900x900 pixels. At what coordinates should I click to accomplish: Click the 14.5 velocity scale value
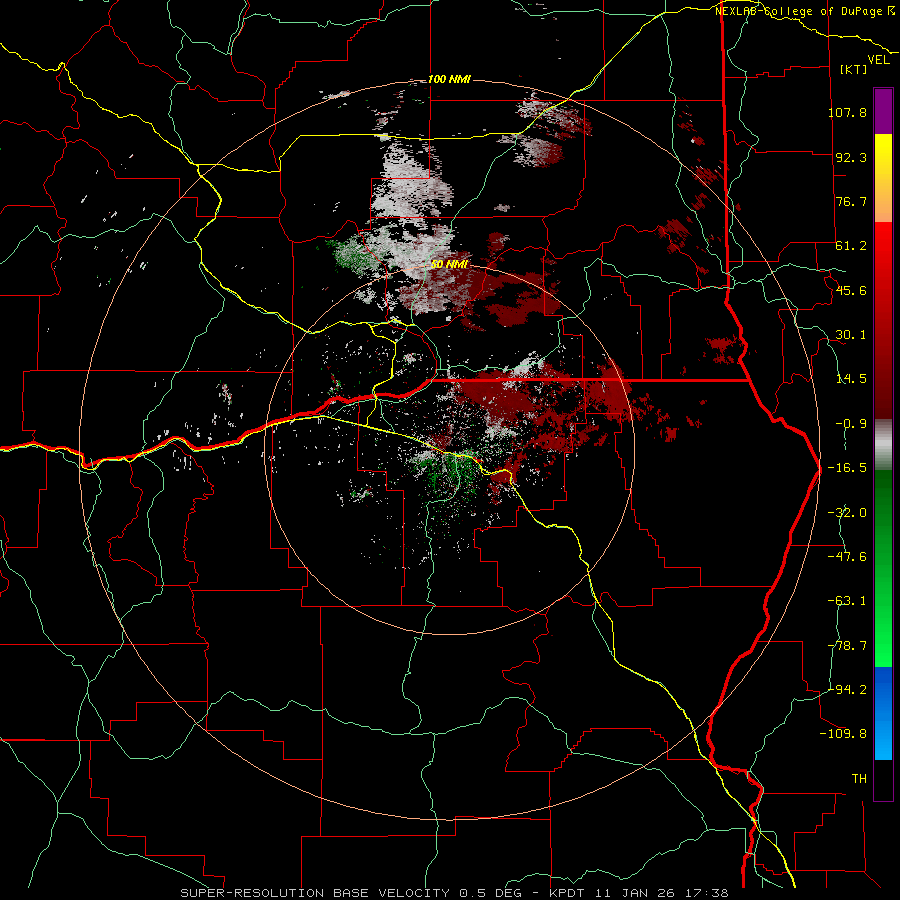(x=851, y=379)
